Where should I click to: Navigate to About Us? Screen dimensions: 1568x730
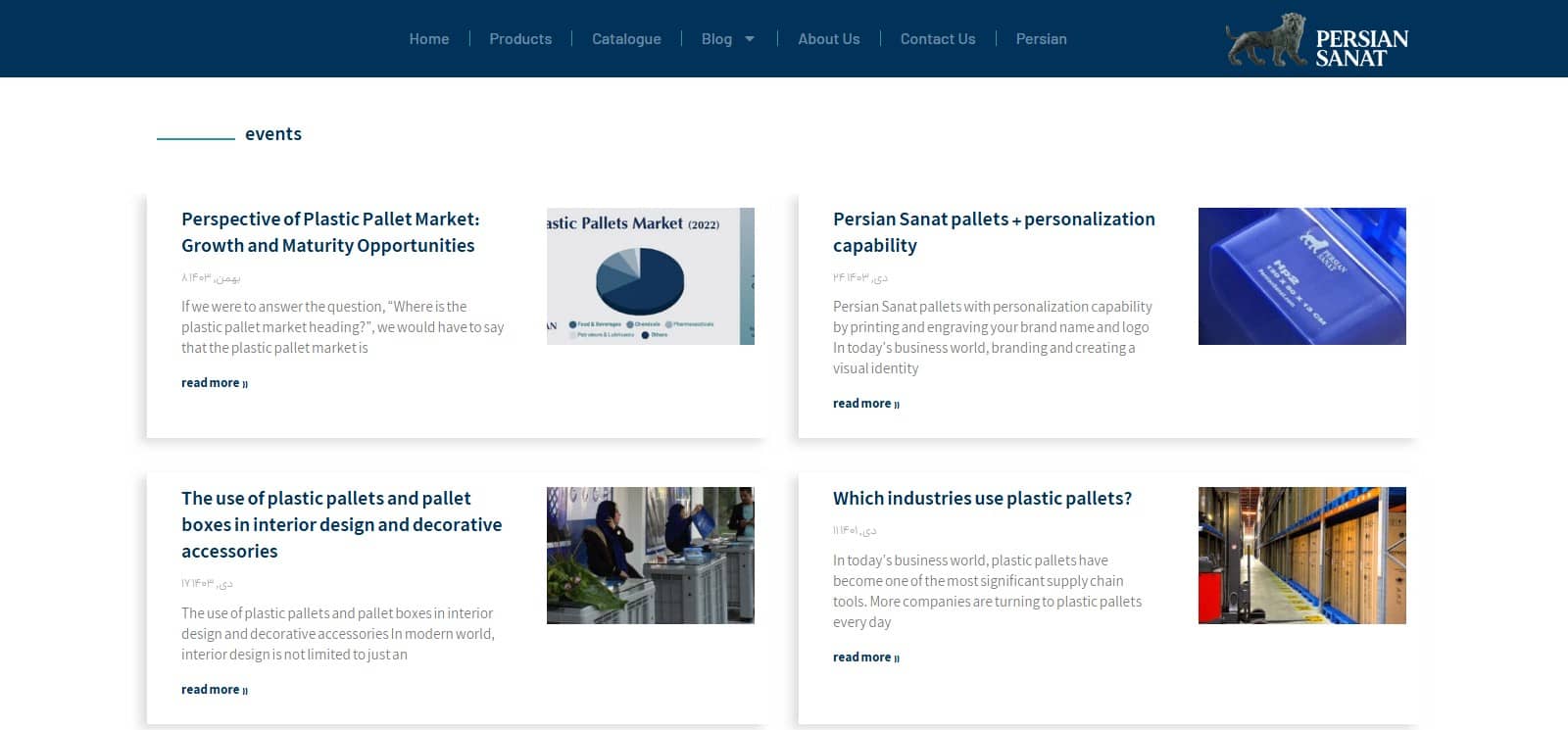(x=828, y=39)
